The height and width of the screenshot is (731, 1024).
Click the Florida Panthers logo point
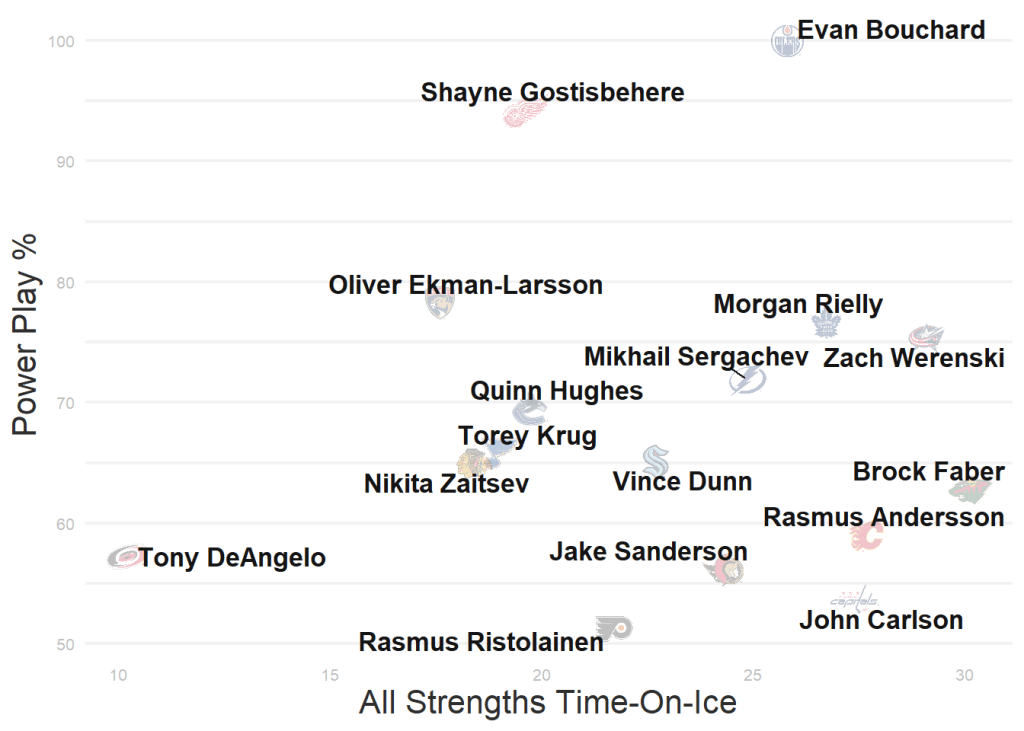pyautogui.click(x=438, y=303)
